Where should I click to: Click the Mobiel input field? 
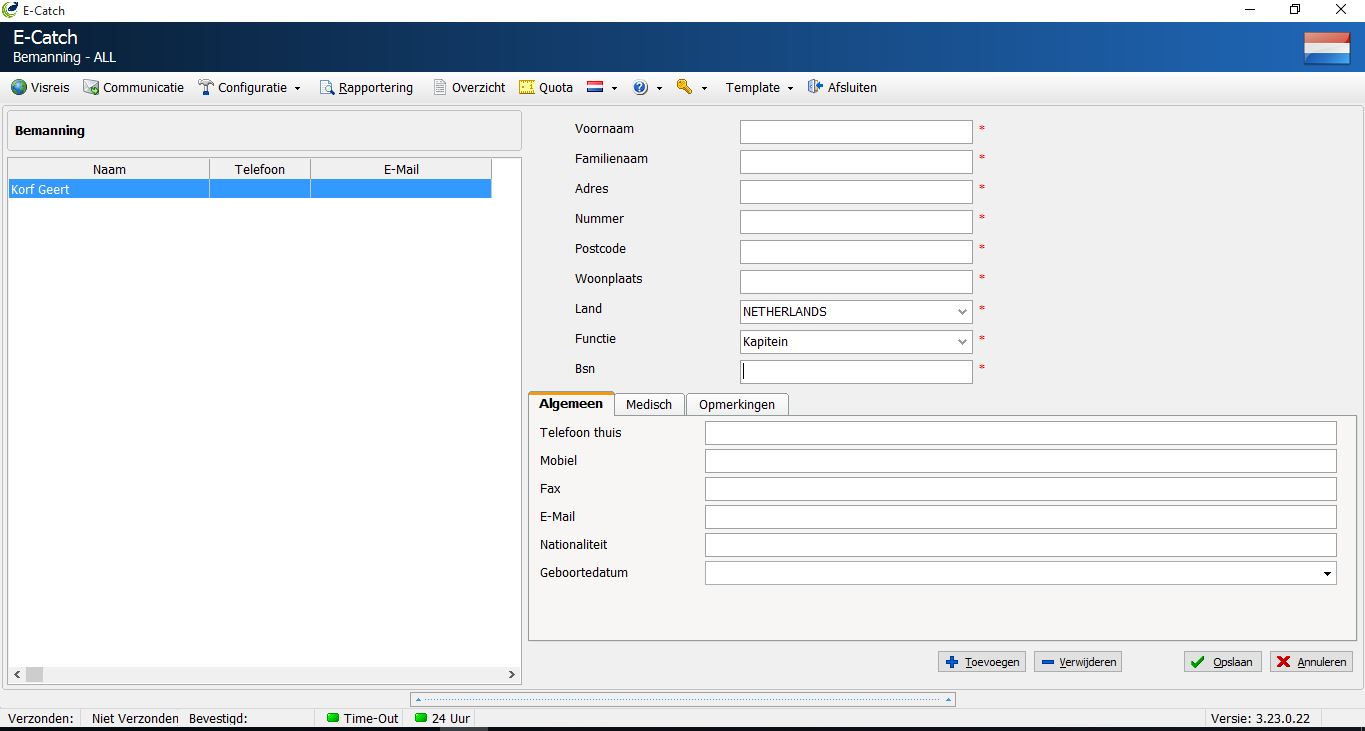[x=1021, y=461]
